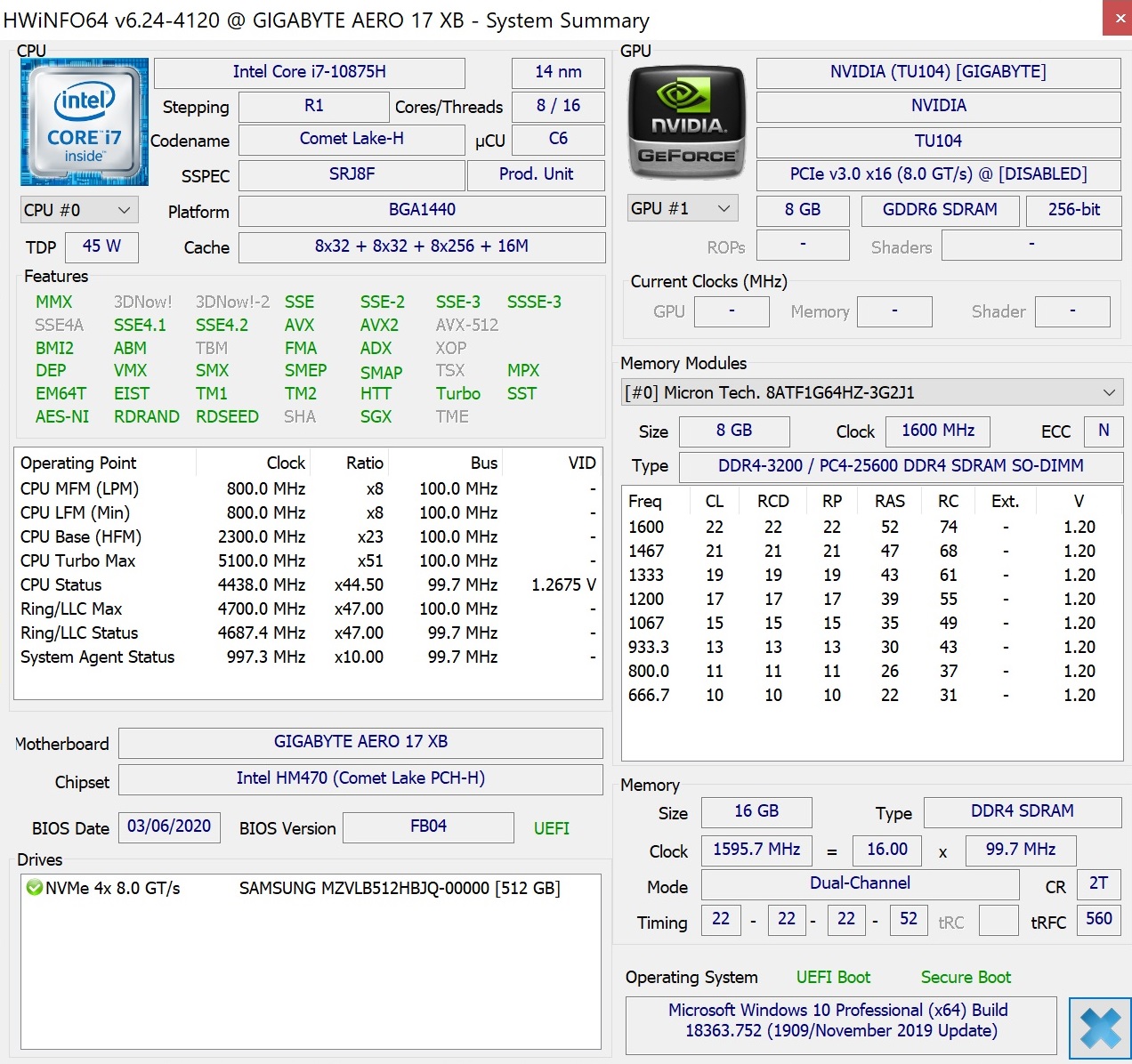Open the CPU #0 selector dropdown
The width and height of the screenshot is (1132, 1064).
[79, 210]
